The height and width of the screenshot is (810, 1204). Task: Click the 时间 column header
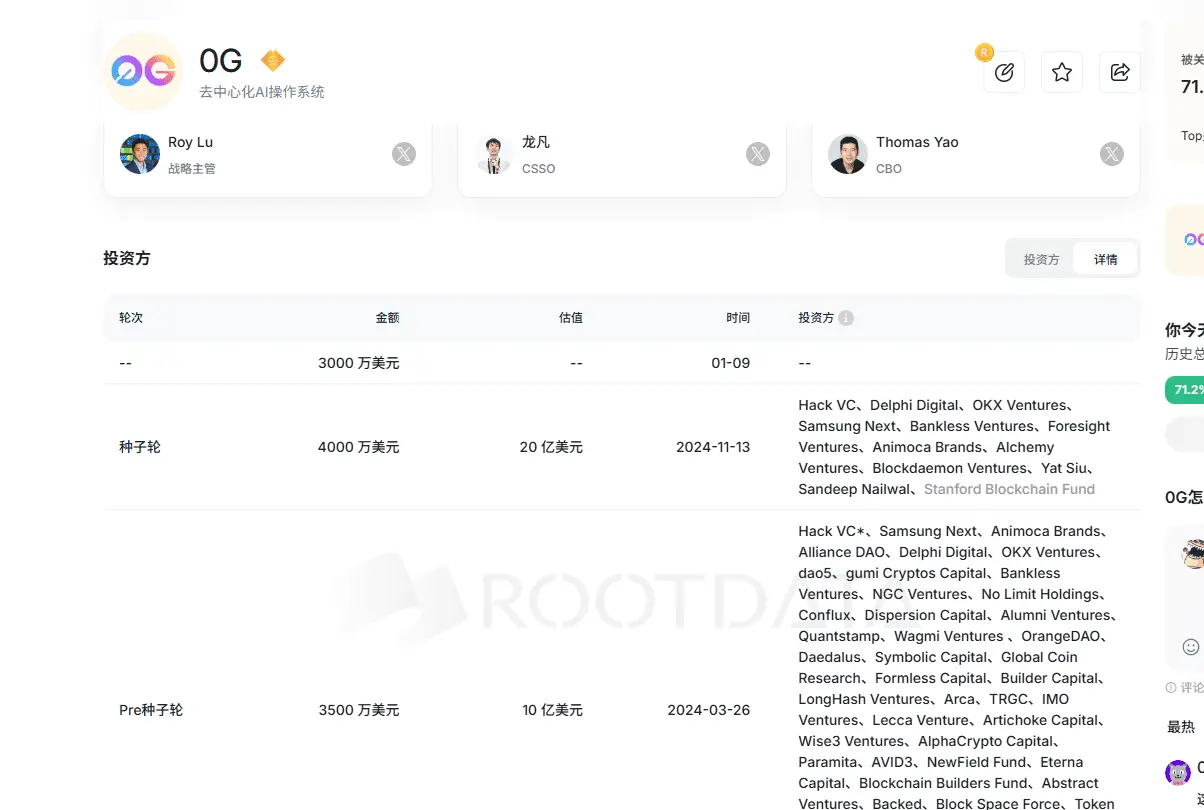click(x=738, y=318)
